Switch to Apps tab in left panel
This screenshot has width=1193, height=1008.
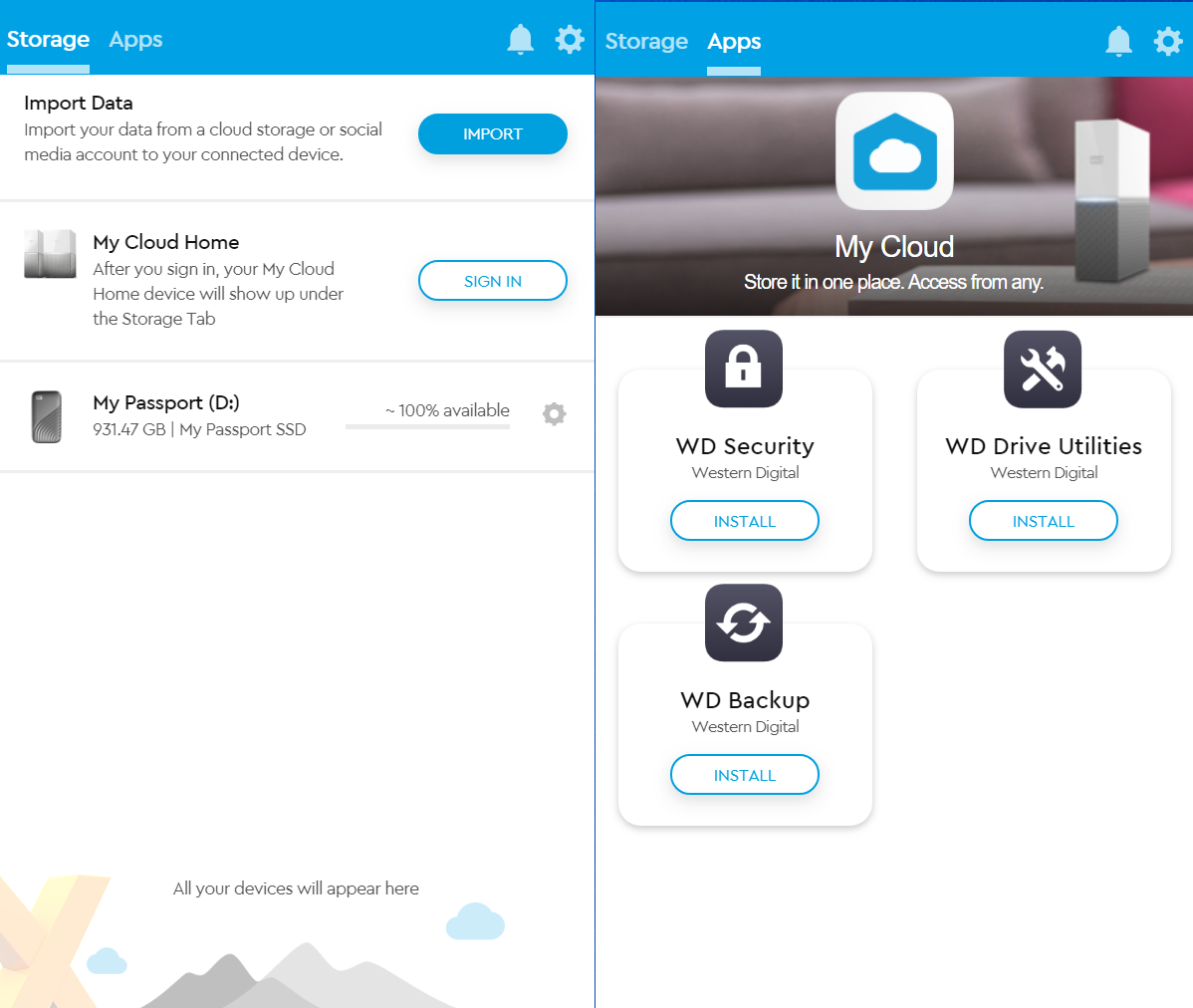pos(135,40)
